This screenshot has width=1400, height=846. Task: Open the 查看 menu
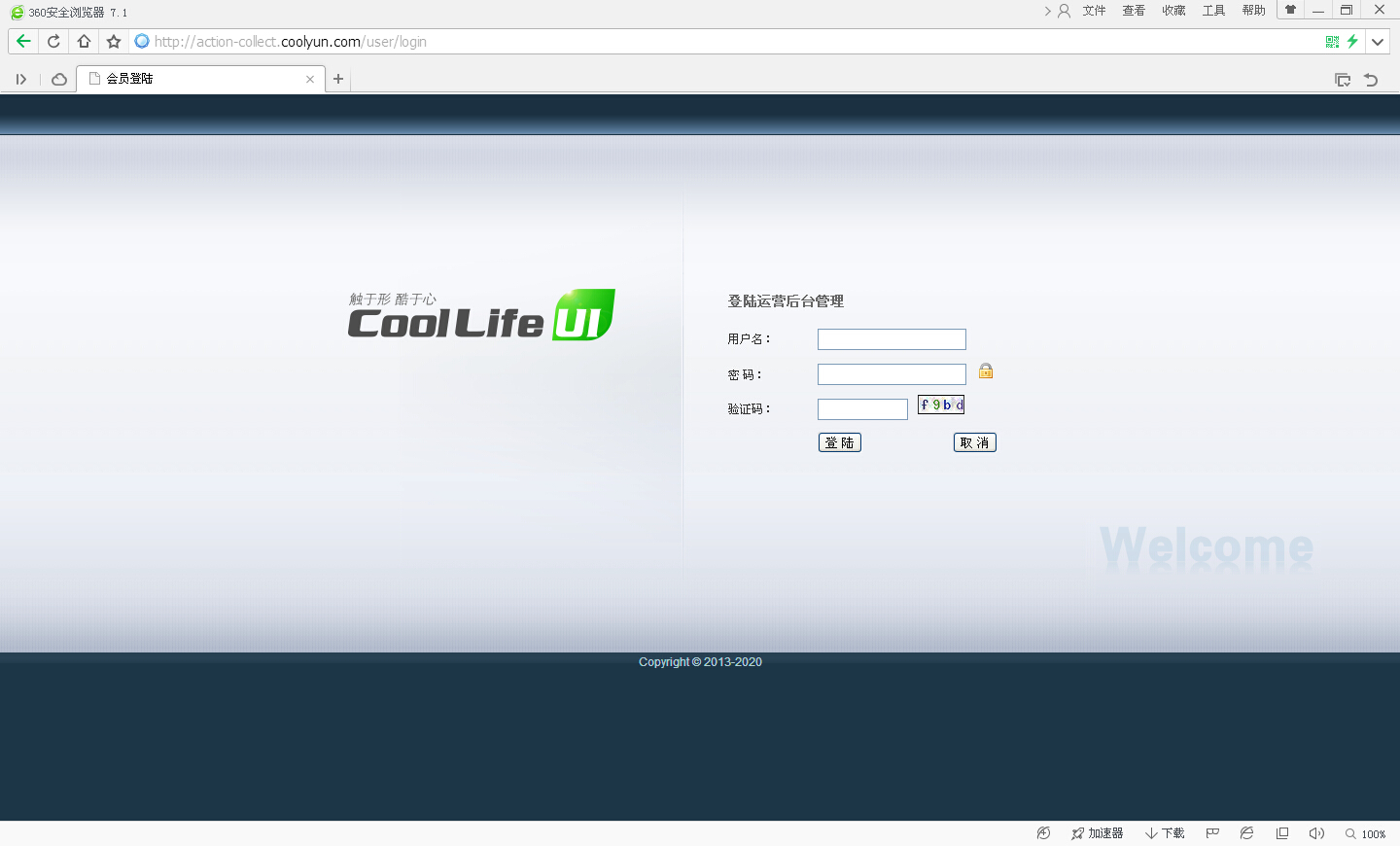click(x=1134, y=11)
